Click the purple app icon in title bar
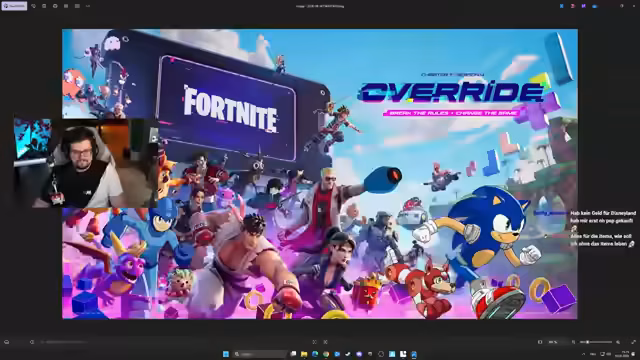 pos(584,6)
